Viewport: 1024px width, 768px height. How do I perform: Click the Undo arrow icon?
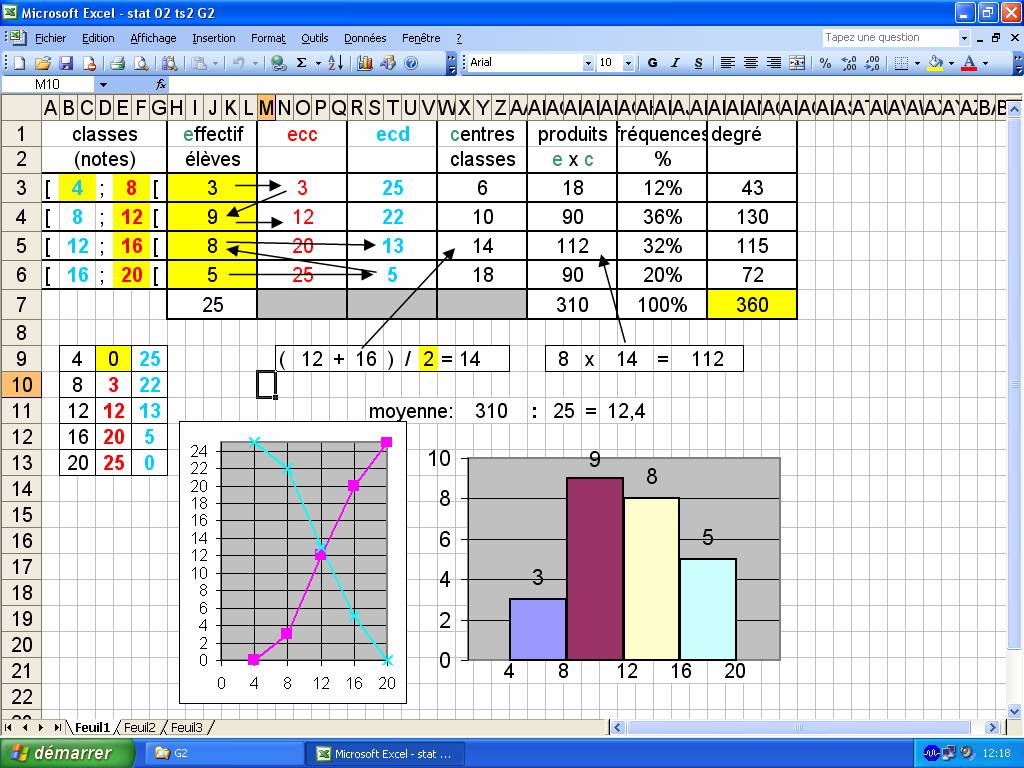pyautogui.click(x=238, y=63)
